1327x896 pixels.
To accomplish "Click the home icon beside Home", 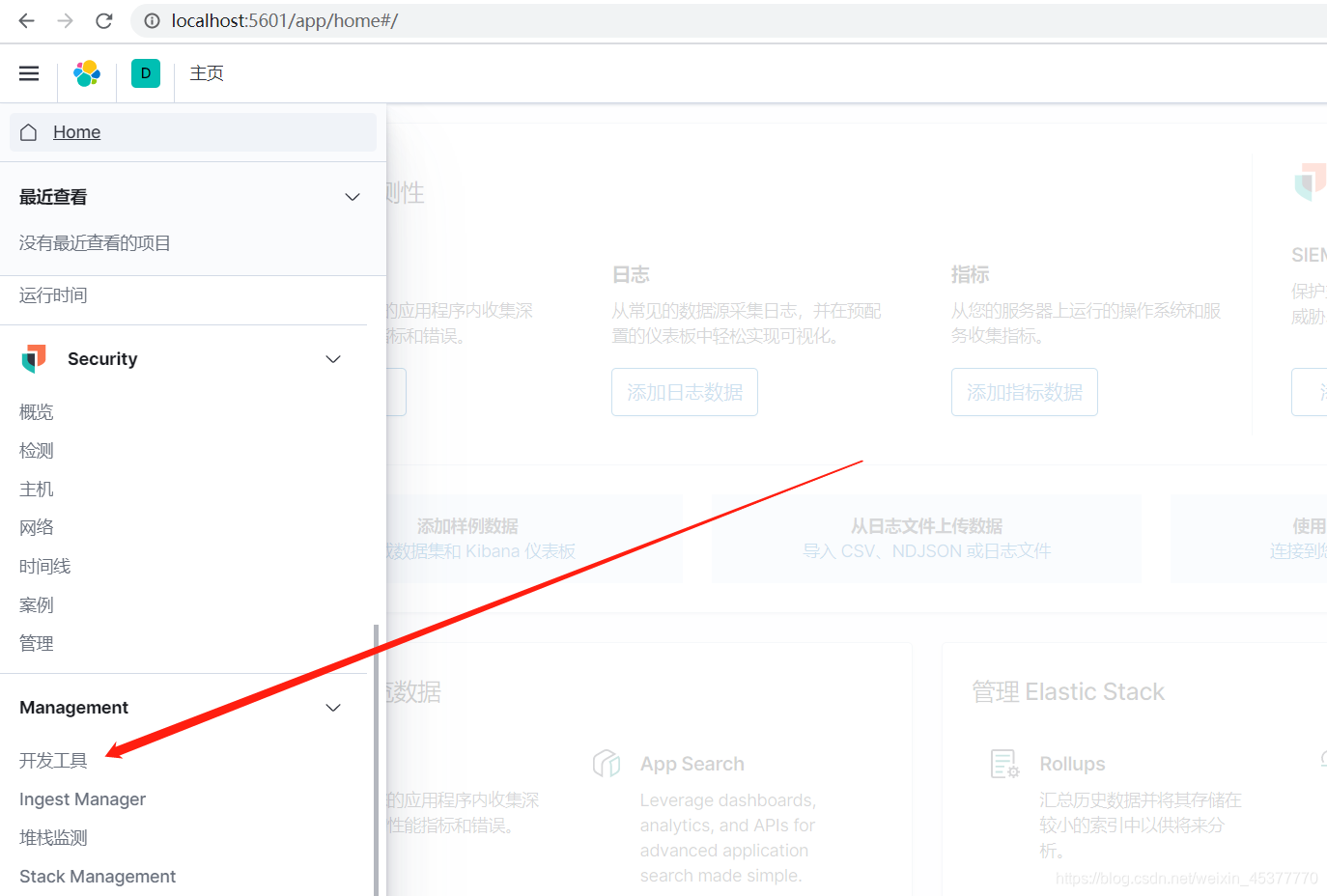I will tap(29, 132).
